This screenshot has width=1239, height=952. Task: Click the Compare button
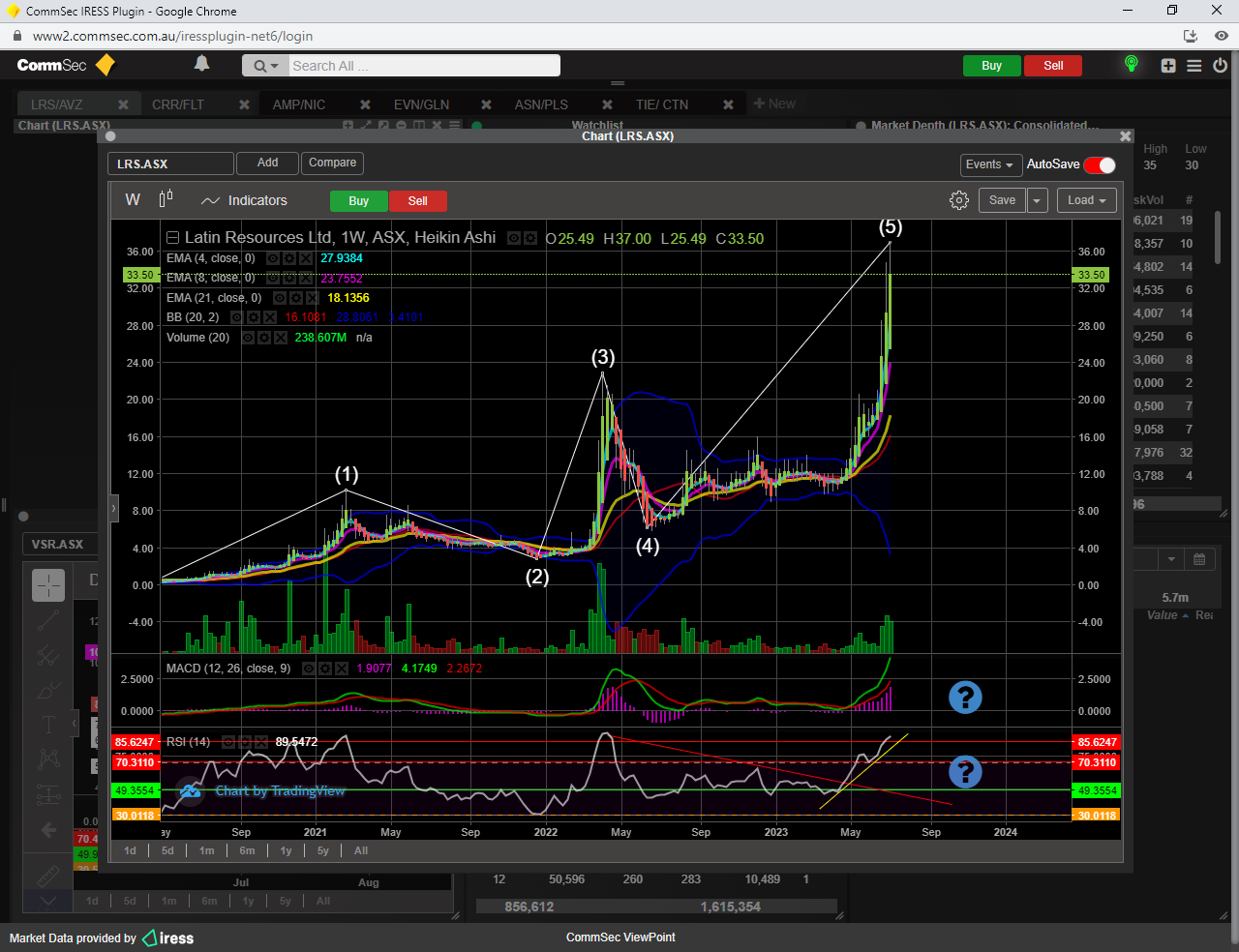[333, 164]
